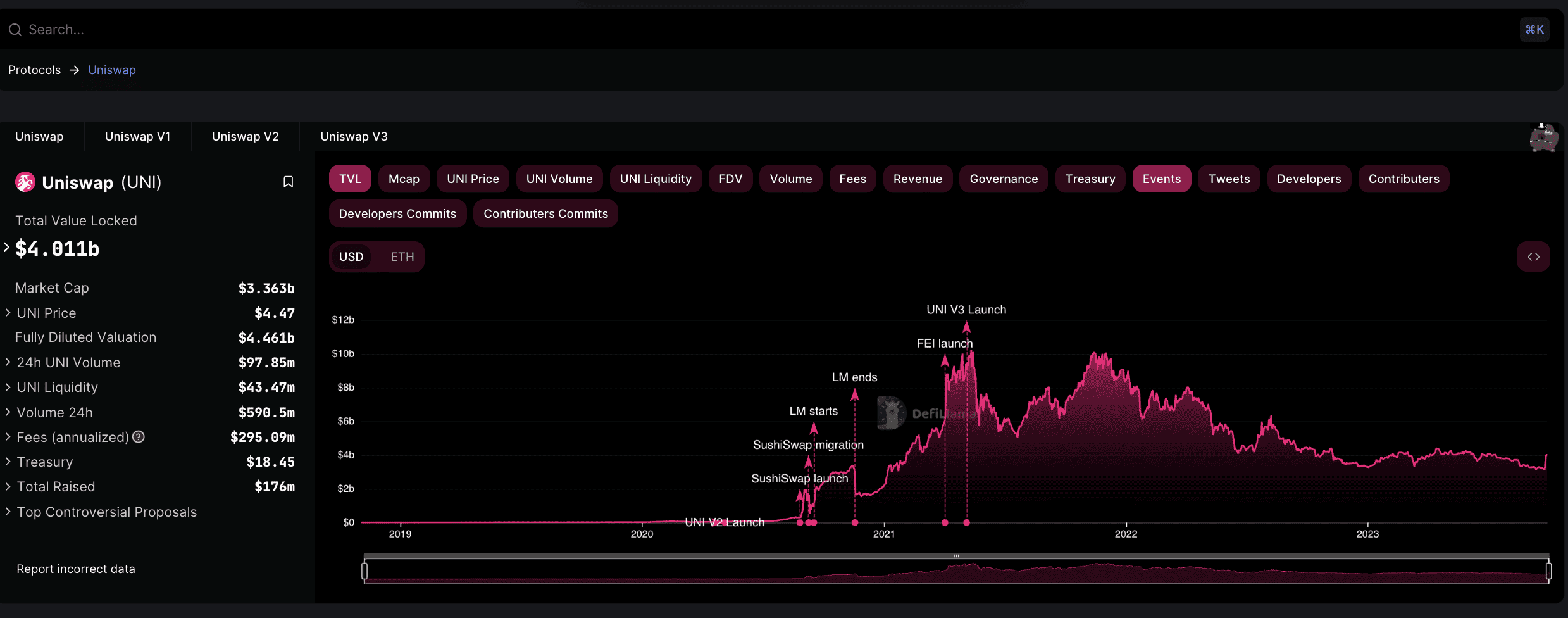Disable the Events chart overlay
This screenshot has height=618, width=1568.
(1162, 179)
